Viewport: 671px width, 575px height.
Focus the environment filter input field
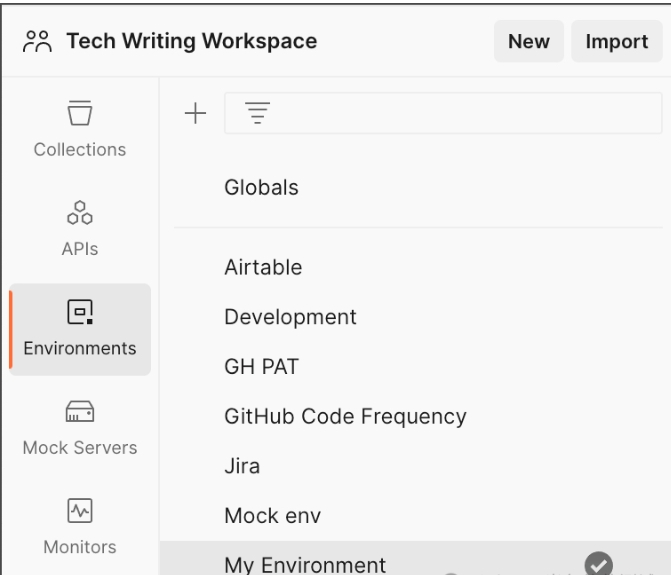tap(443, 113)
